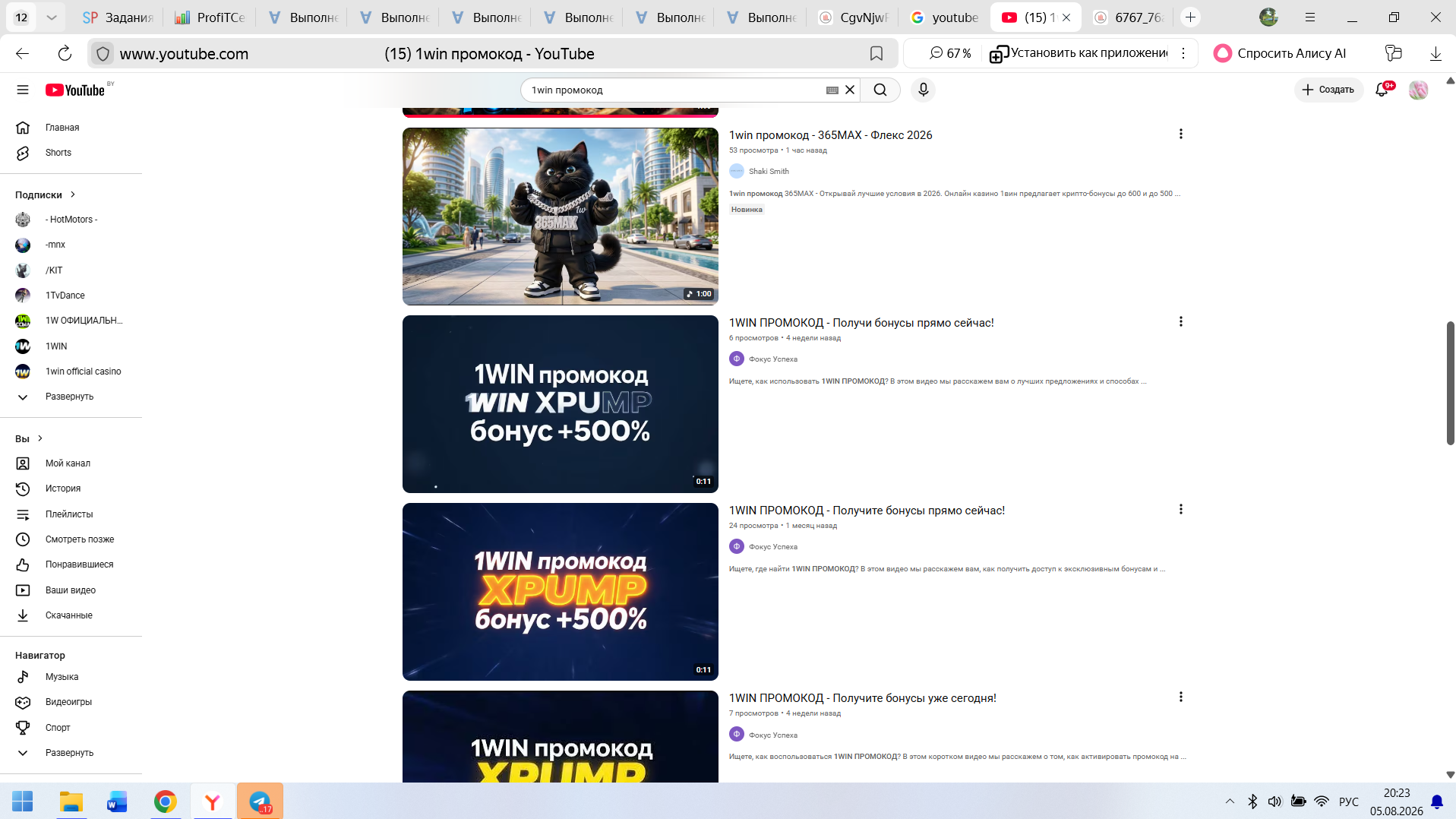Open browser downloads icon
The image size is (1456, 819).
pos(1435,53)
